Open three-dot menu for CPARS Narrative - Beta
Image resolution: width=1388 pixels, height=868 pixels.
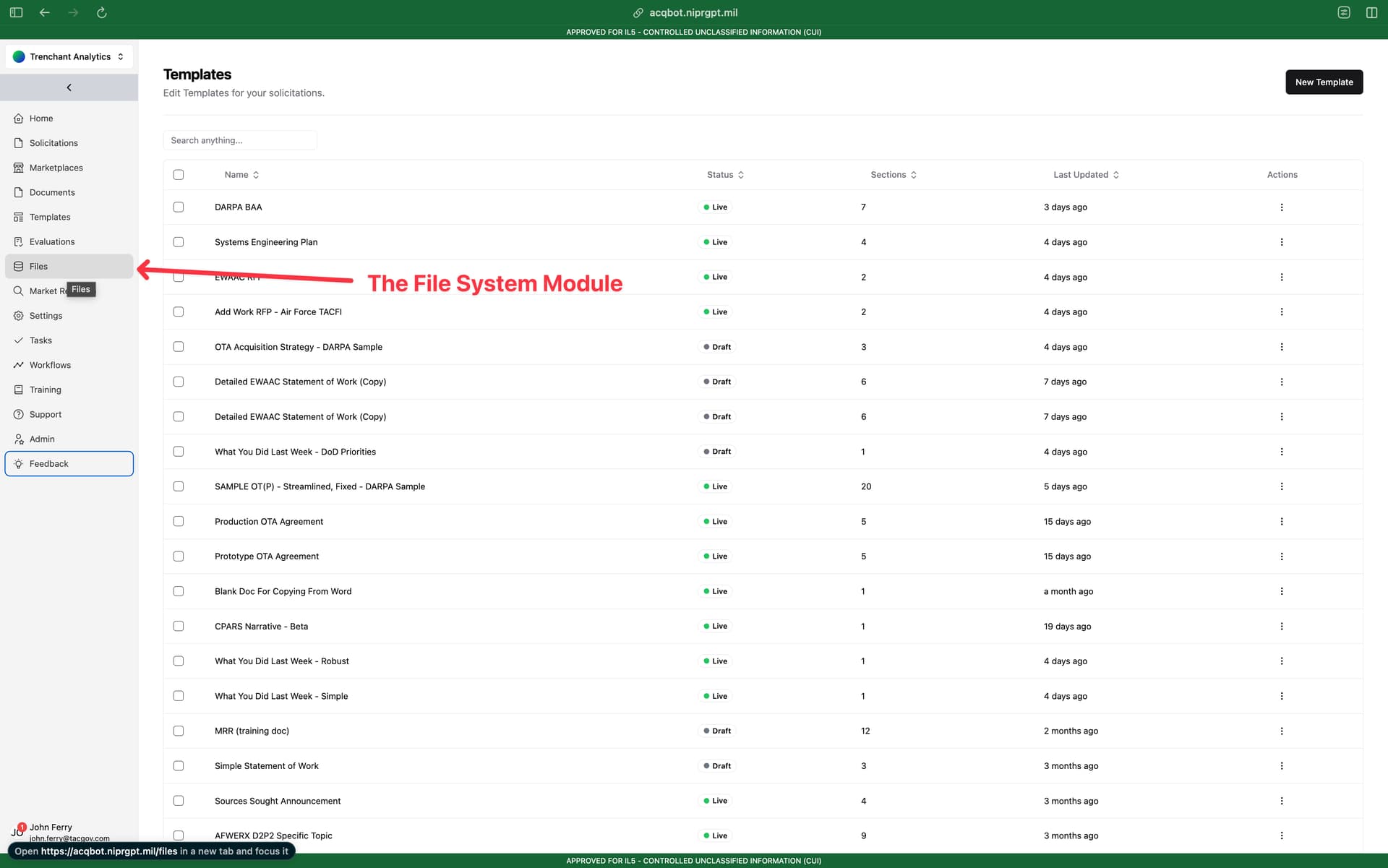point(1282,627)
